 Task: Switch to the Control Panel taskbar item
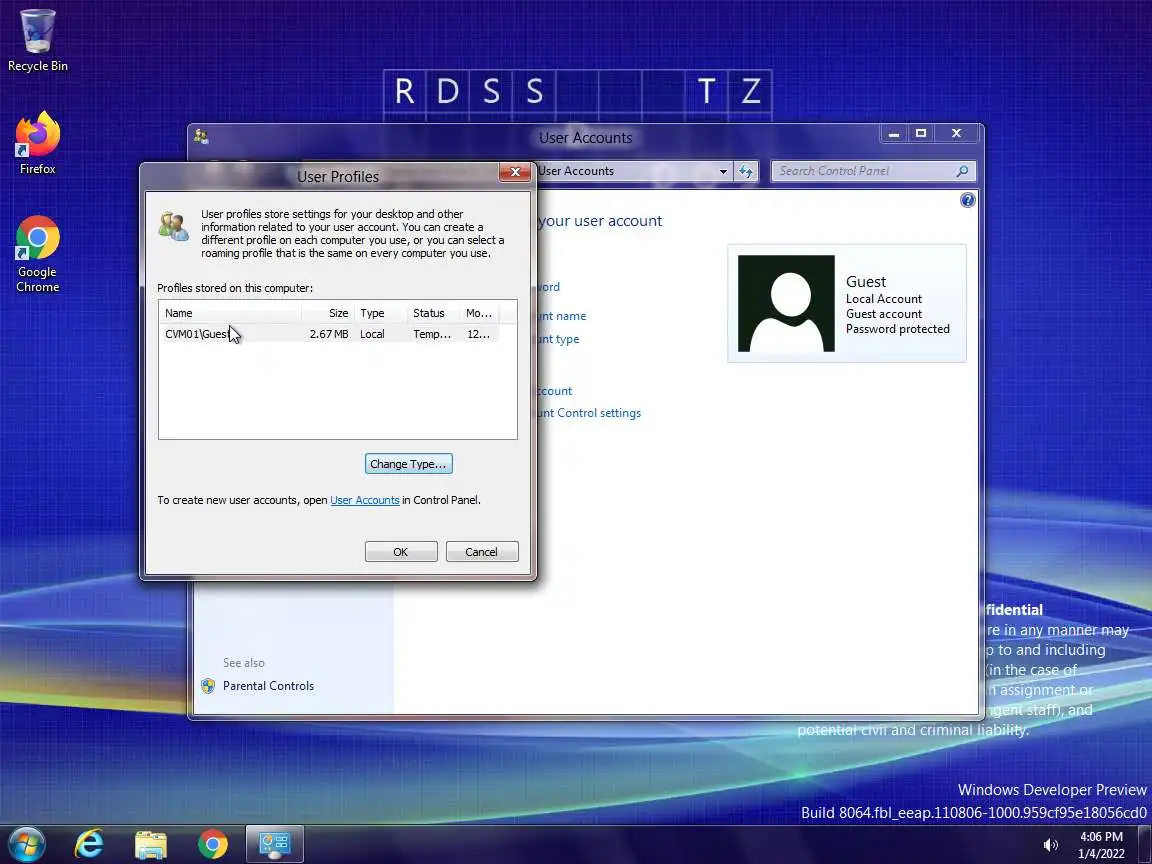pyautogui.click(x=274, y=844)
